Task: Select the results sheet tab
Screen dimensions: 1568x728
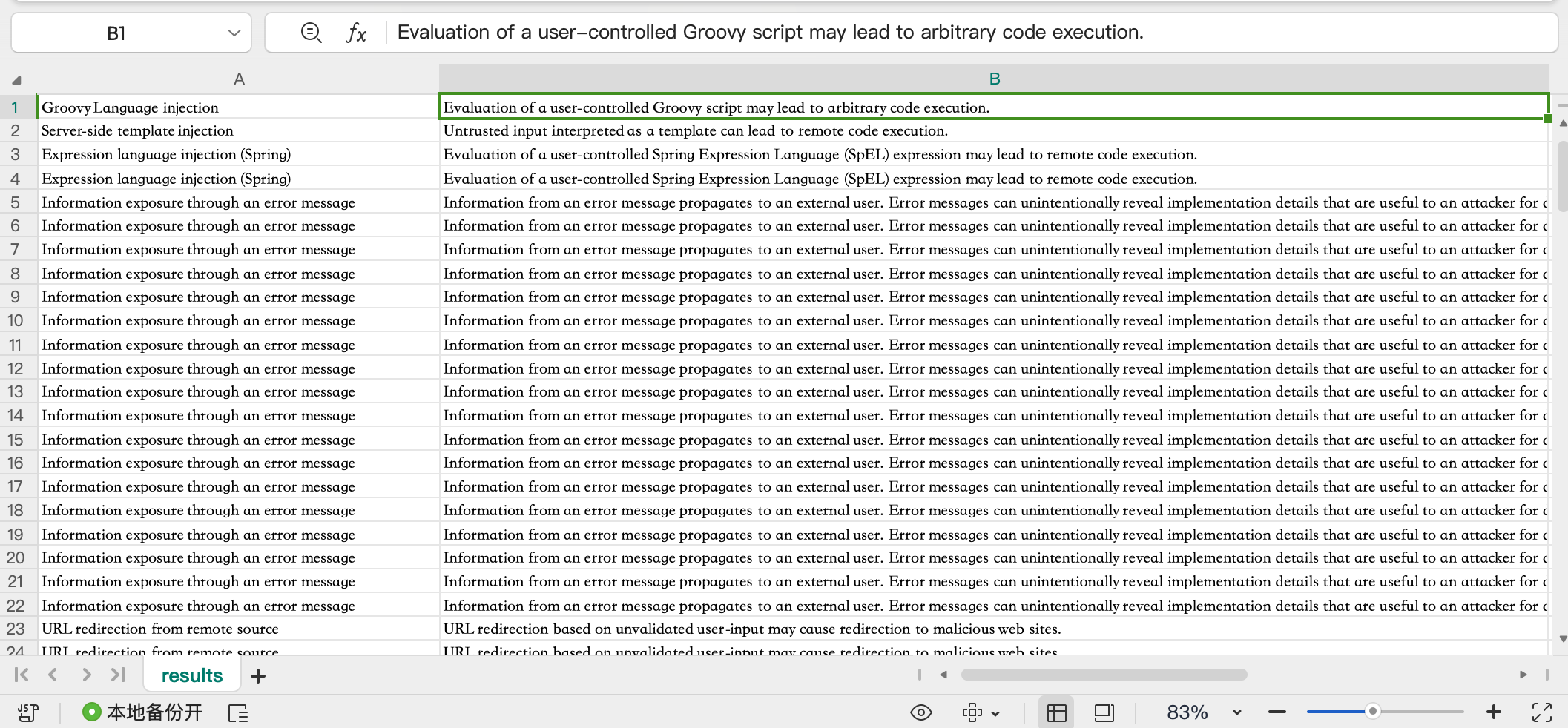Action: click(192, 675)
